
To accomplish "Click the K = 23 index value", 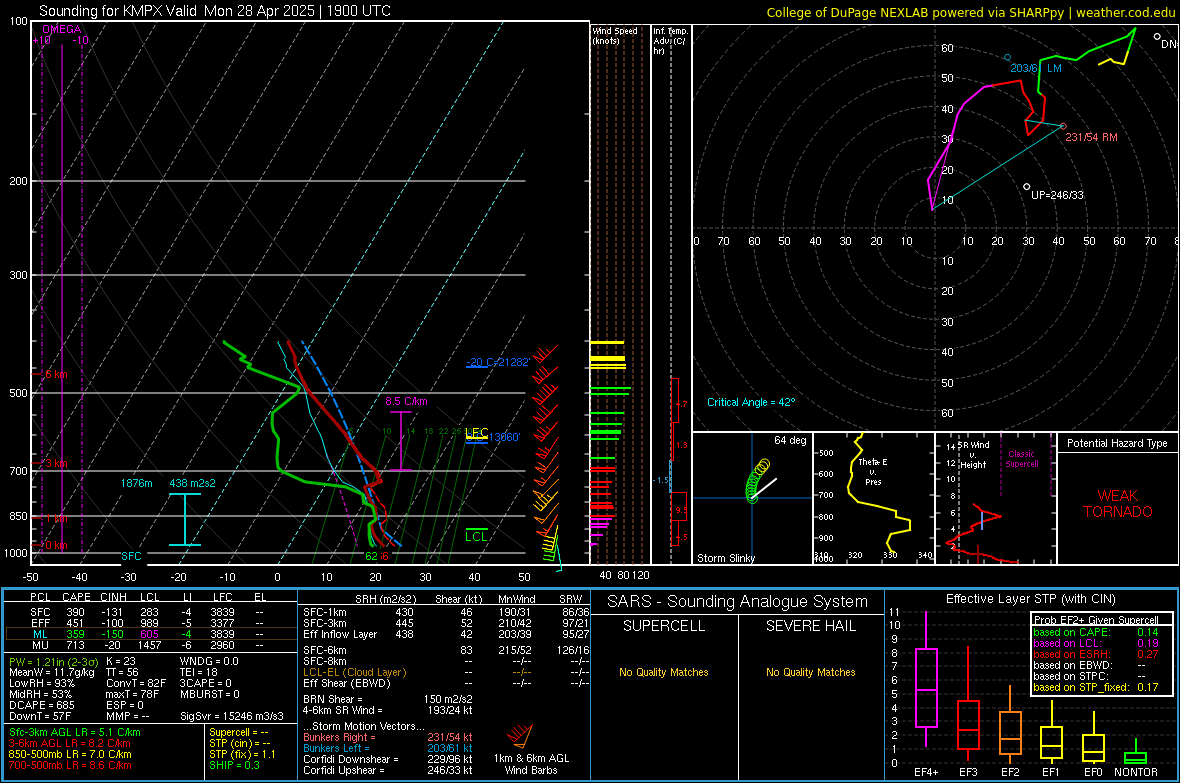I will [x=121, y=662].
